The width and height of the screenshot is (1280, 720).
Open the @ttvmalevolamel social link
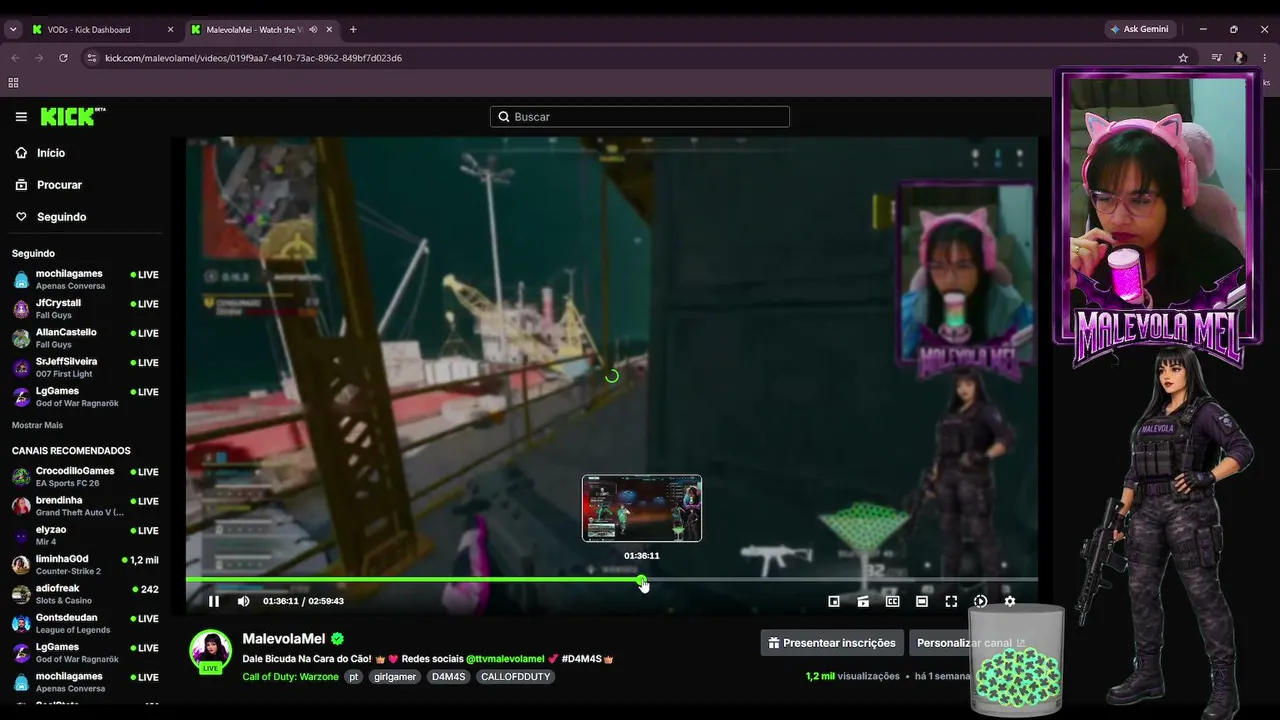tap(505, 659)
